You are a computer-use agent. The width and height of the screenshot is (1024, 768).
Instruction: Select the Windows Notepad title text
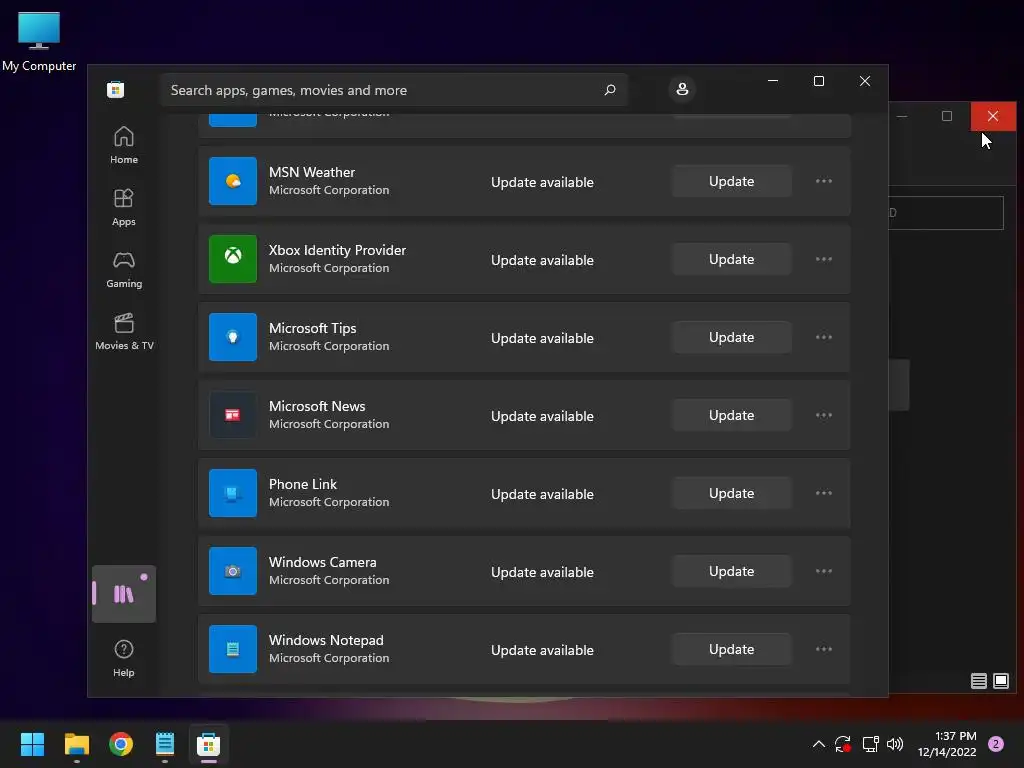[327, 640]
